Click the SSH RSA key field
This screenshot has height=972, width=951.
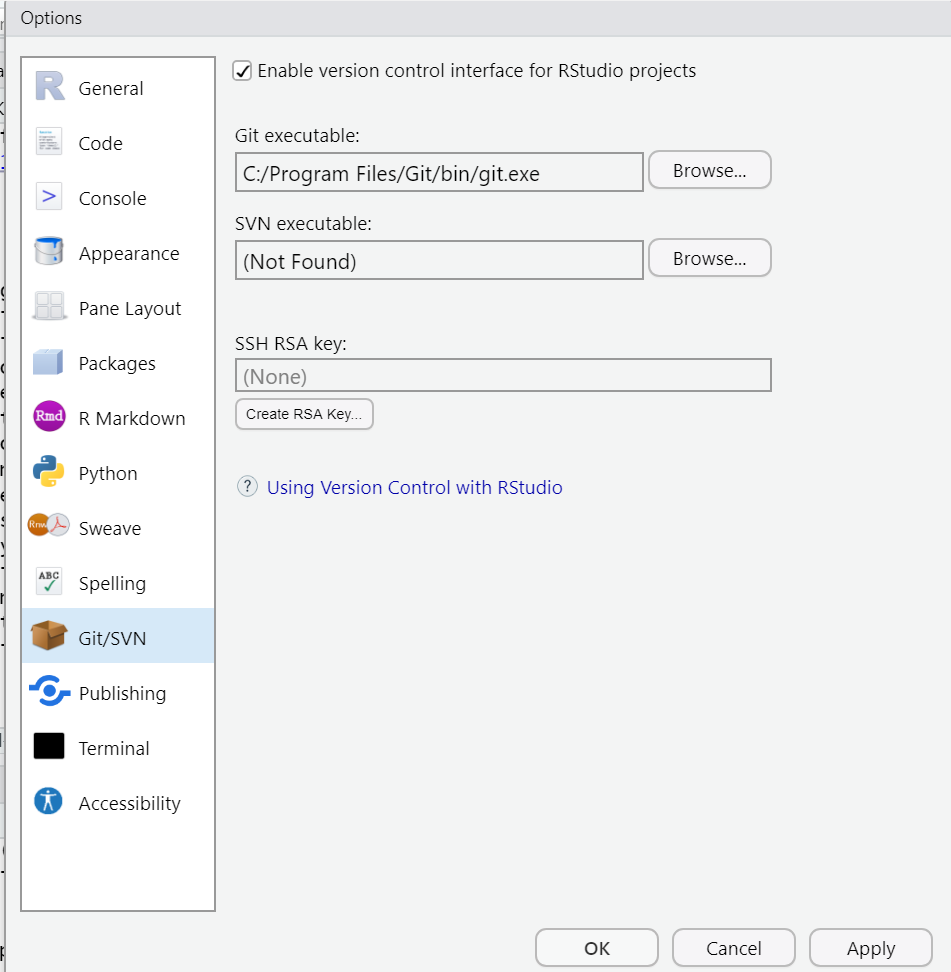503,375
